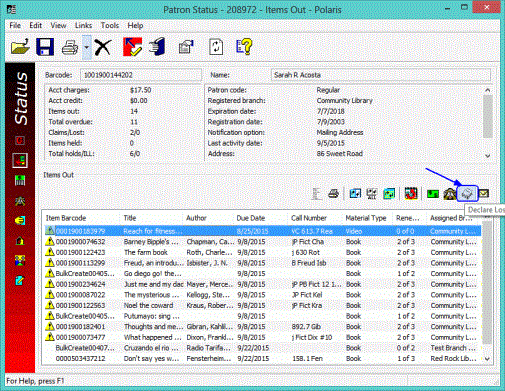Screen dimensions: 505x391
Task: Click the refresh arrows page icon
Action: [216, 47]
